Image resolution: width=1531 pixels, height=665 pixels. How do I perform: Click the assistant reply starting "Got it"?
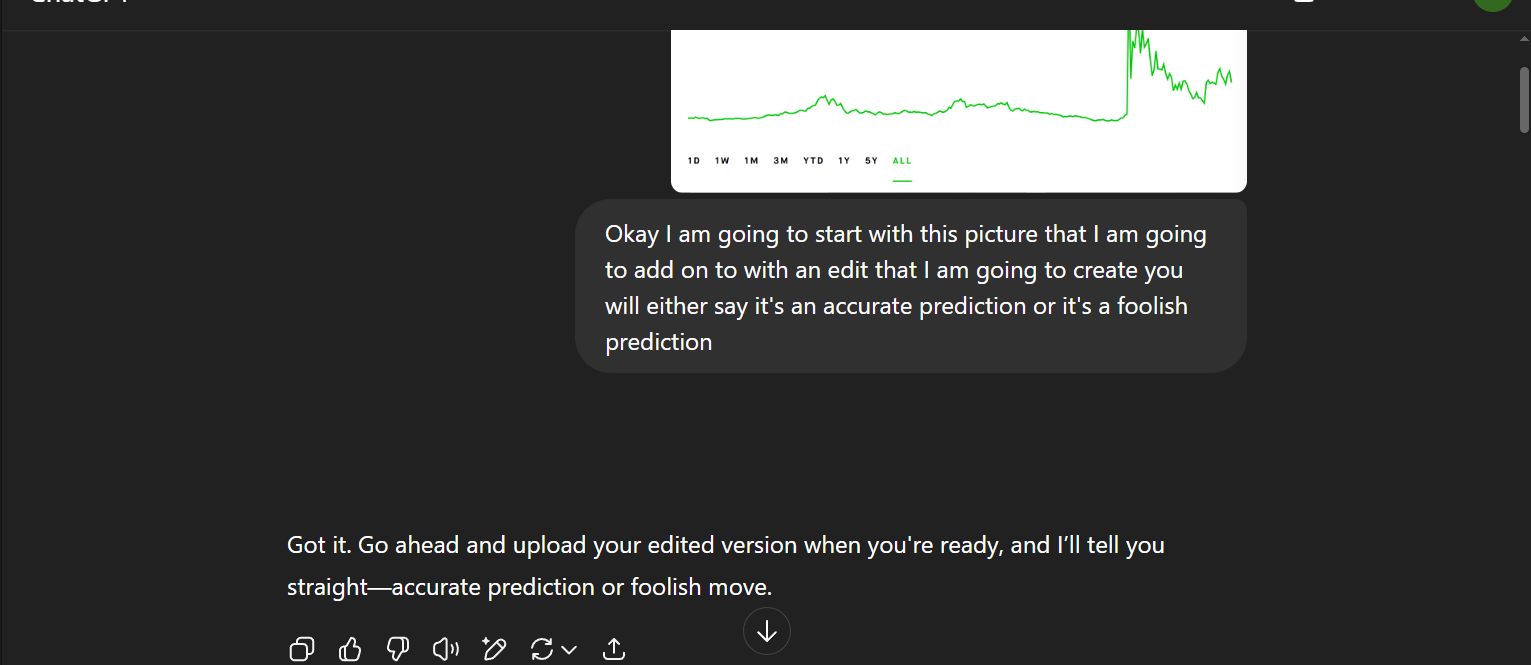(725, 566)
